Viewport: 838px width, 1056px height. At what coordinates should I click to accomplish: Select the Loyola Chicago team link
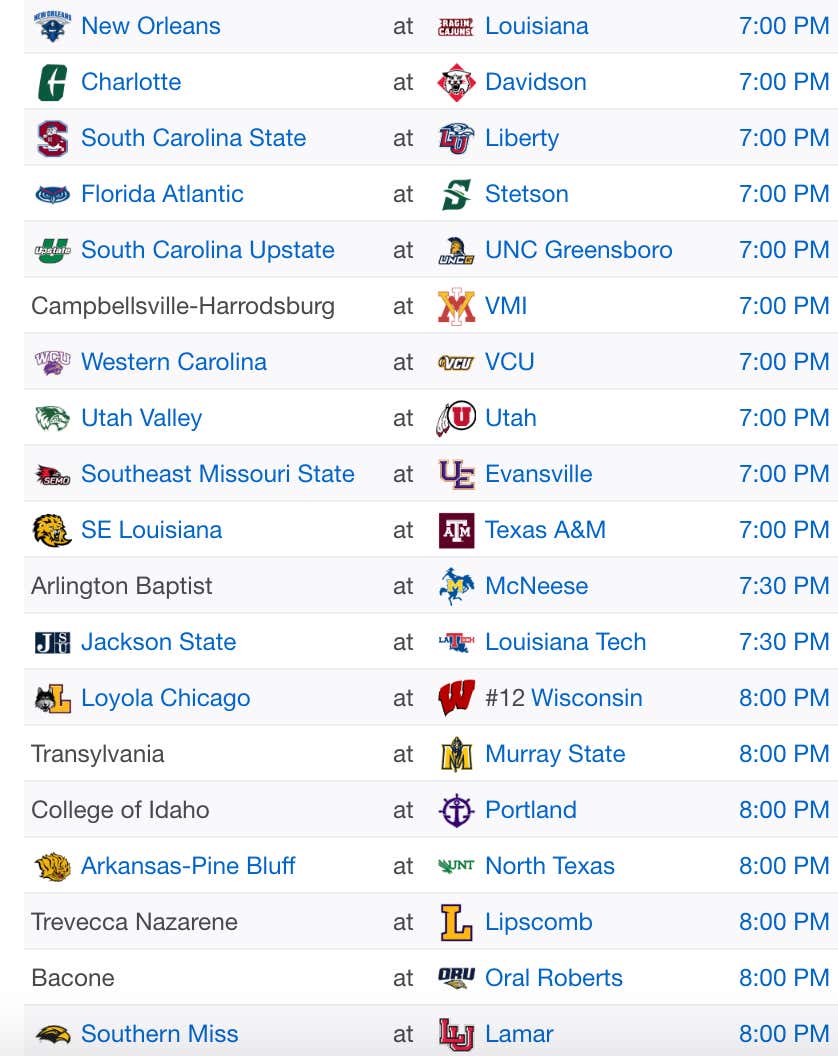pos(166,698)
